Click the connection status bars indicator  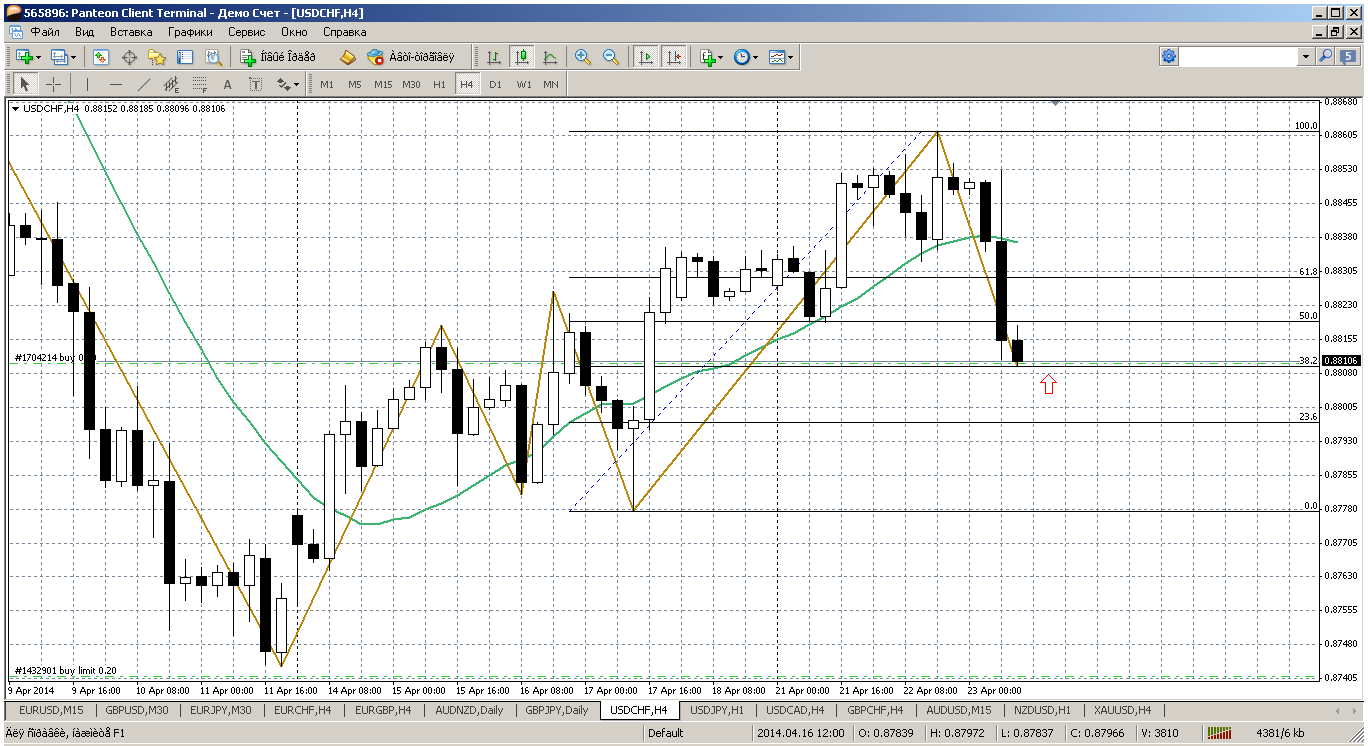point(1220,733)
